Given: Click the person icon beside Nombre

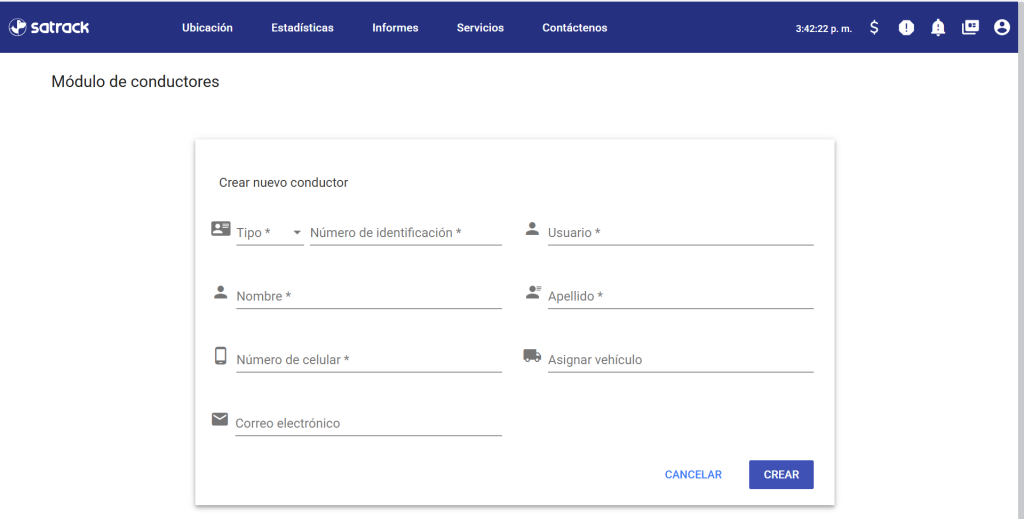Looking at the screenshot, I should click(221, 292).
